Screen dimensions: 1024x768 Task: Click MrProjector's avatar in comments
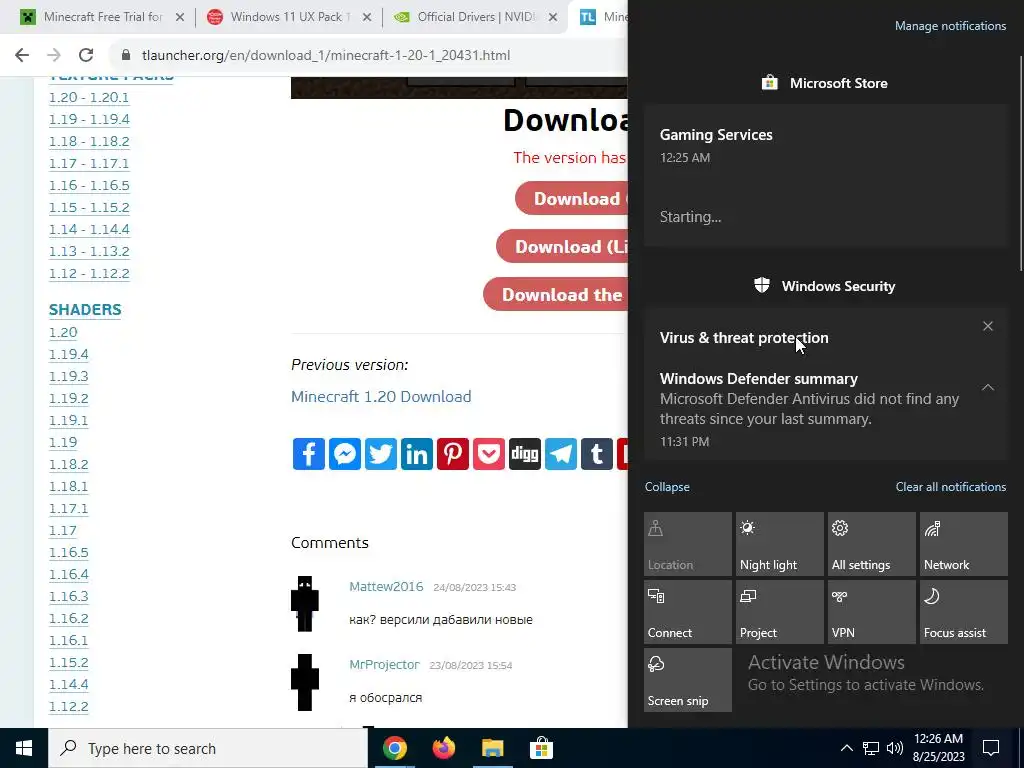tap(304, 682)
